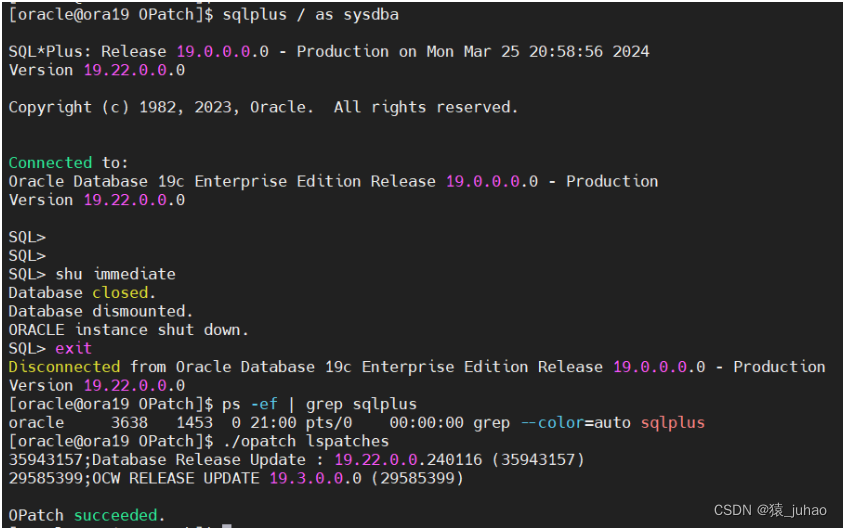The image size is (843, 528).
Task: Click process ID '3638' in ps output
Action: click(130, 423)
